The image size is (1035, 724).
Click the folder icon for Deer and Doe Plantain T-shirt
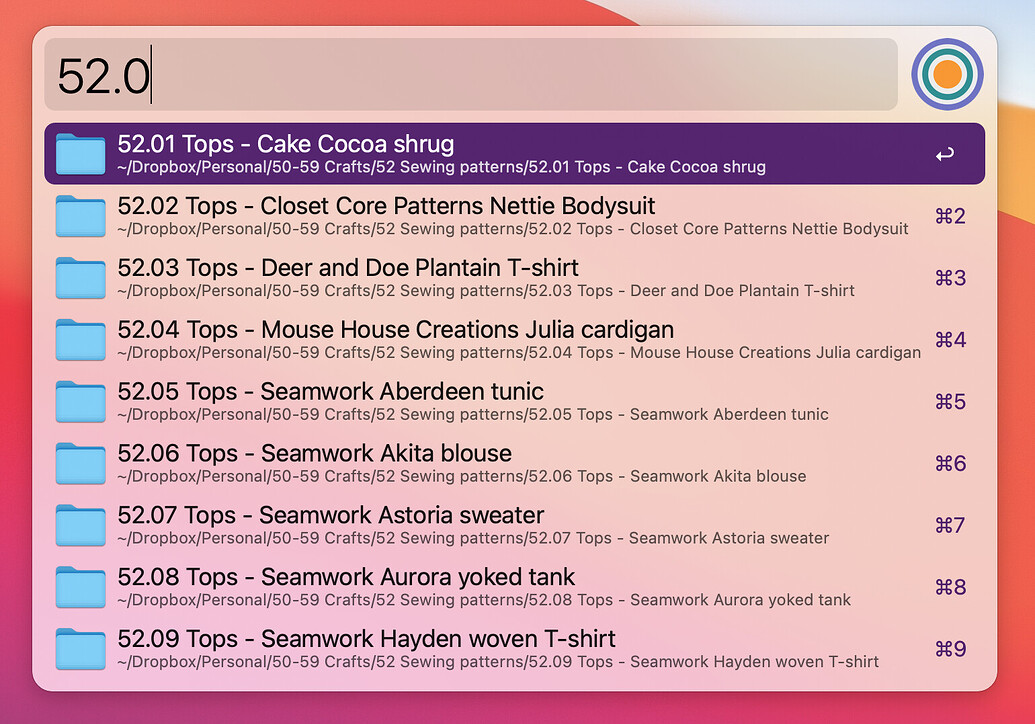pyautogui.click(x=80, y=278)
